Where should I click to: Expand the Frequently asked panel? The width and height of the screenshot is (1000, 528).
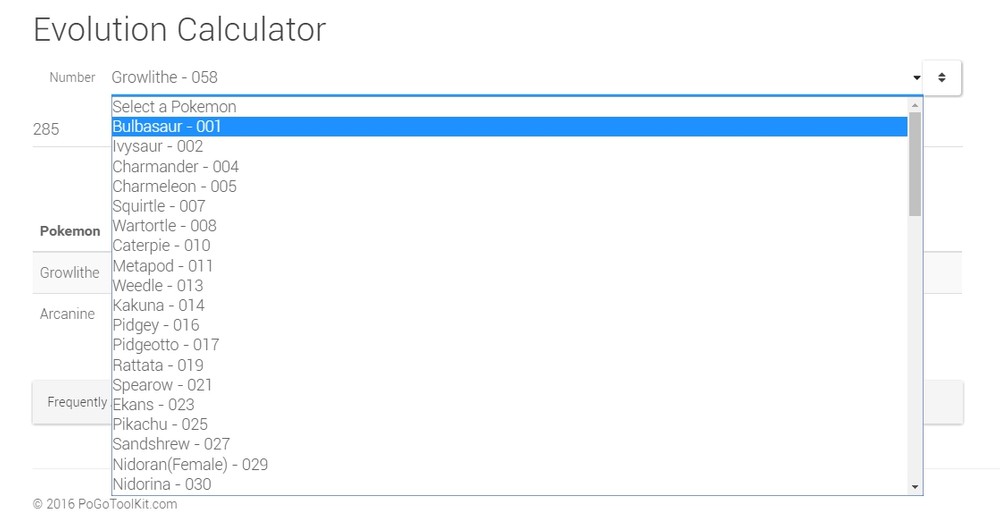72,402
